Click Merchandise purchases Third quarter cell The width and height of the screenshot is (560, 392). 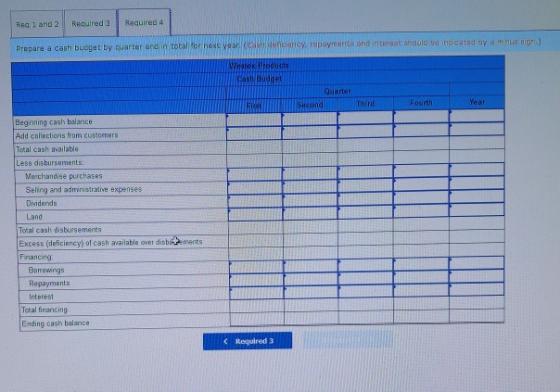[x=366, y=172]
